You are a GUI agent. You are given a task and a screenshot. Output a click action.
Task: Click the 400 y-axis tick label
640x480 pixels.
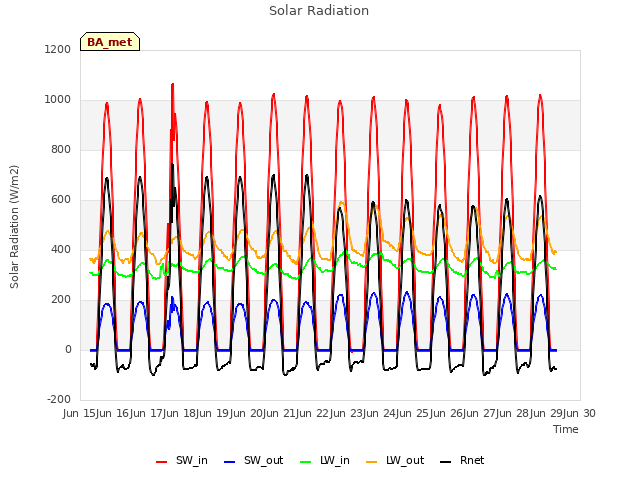click(x=61, y=249)
